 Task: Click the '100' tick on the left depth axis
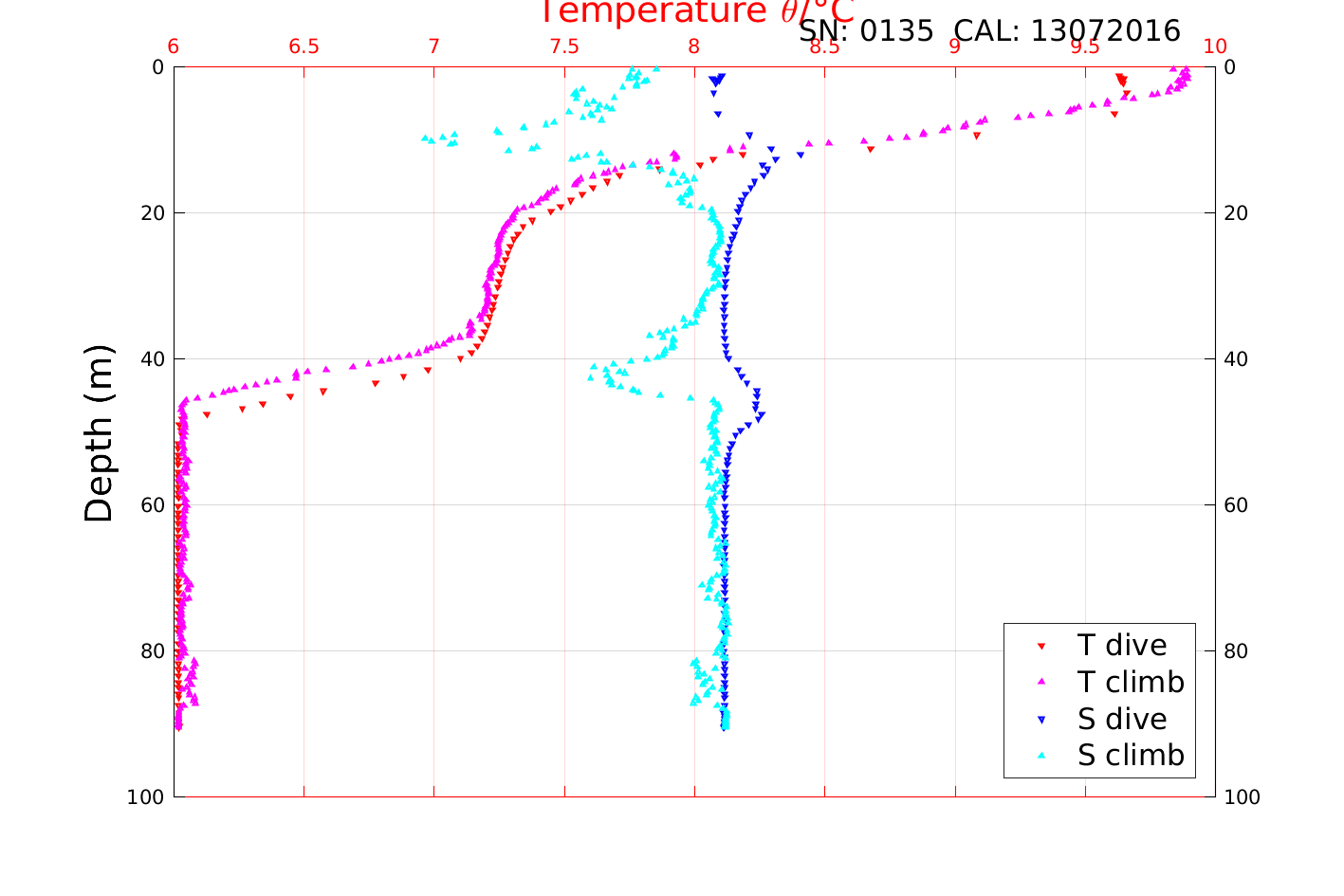click(145, 797)
